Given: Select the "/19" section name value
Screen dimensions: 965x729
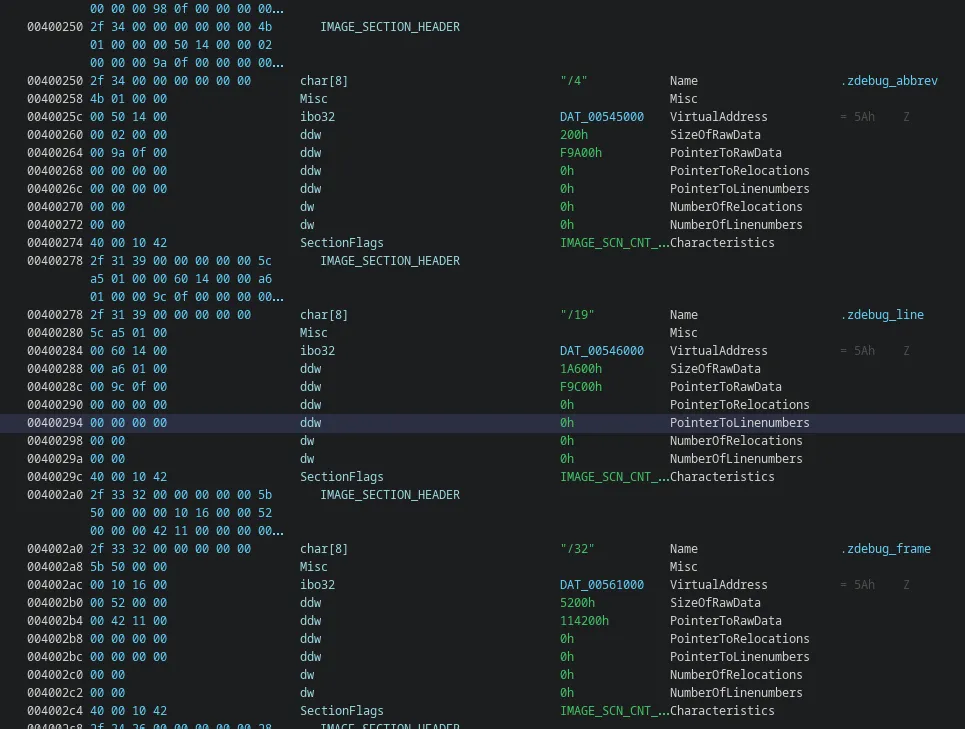Looking at the screenshot, I should [x=577, y=314].
